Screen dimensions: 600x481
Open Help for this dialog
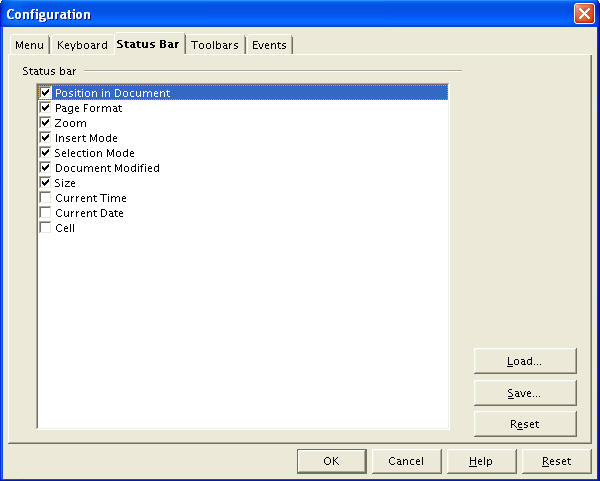click(481, 461)
